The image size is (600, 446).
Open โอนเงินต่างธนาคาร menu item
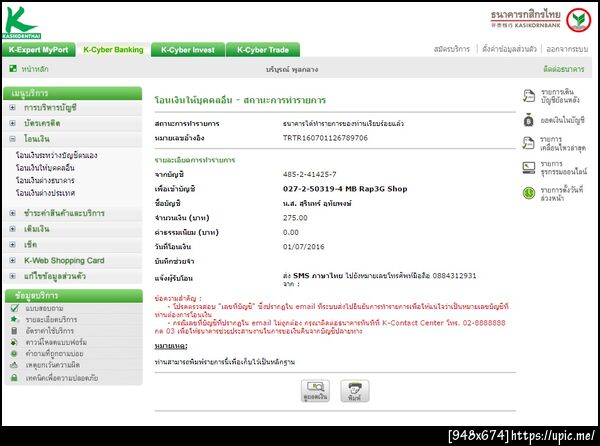click(x=45, y=180)
